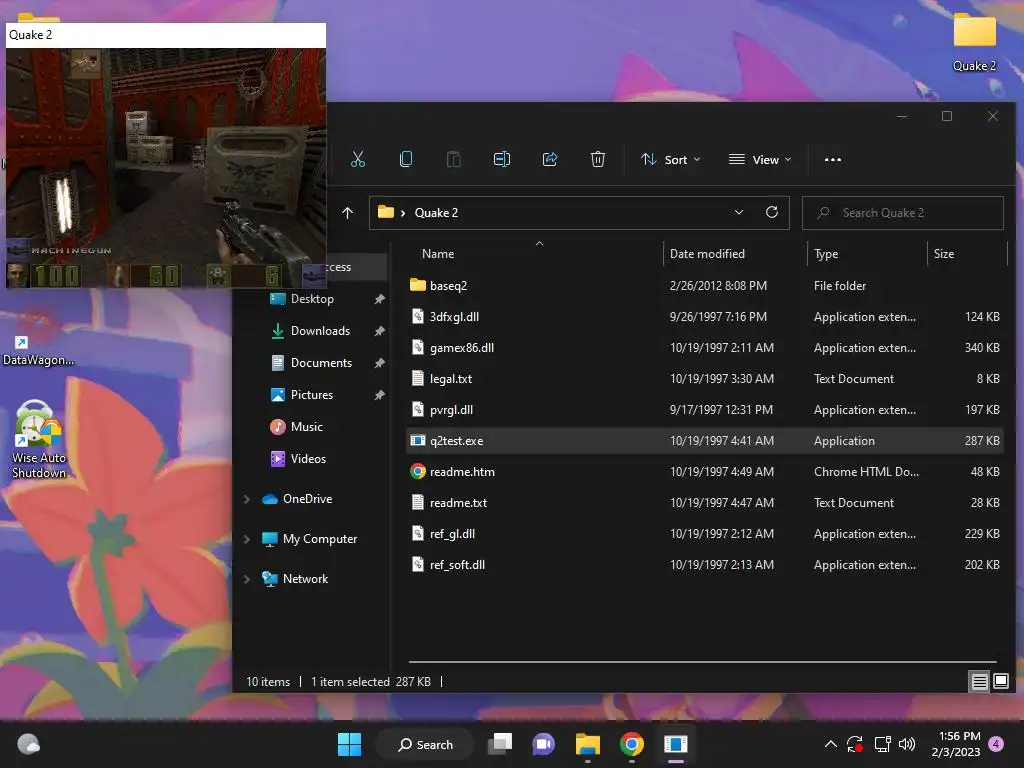Open Task View from the taskbar
Viewport: 1024px width, 768px height.
500,744
